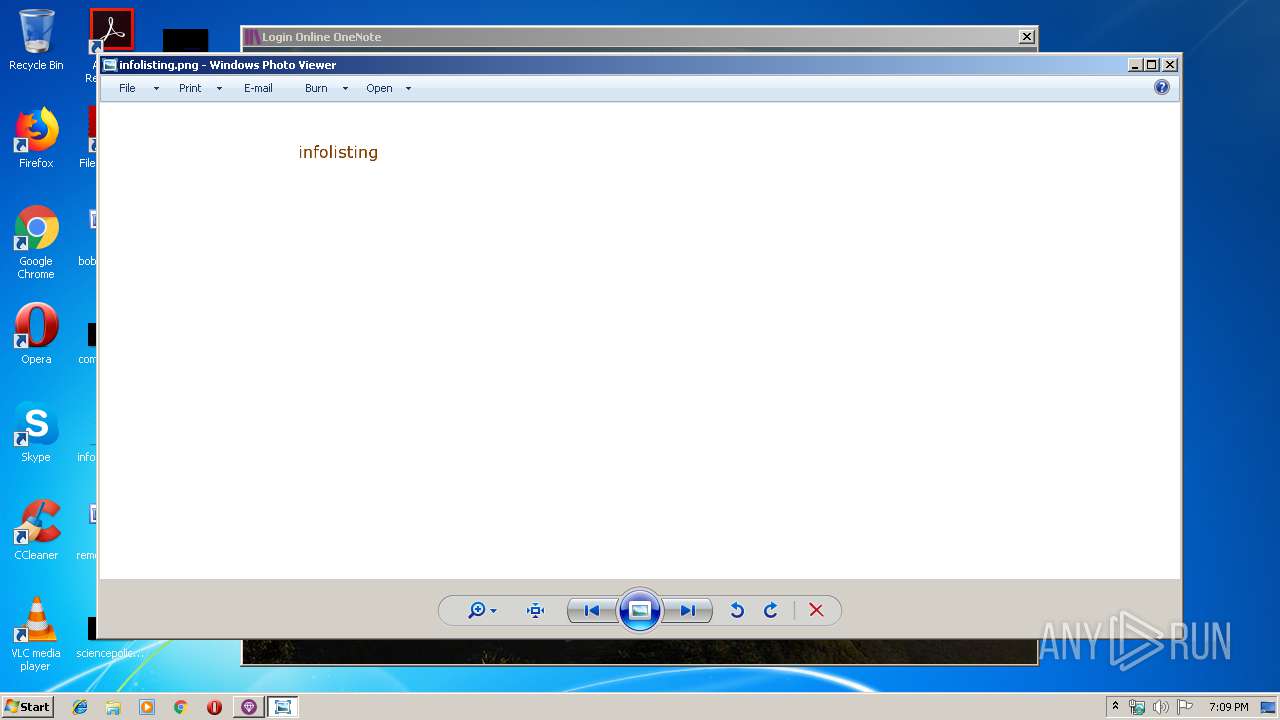This screenshot has height=720, width=1280.
Task: Expand the Print dropdown arrow
Action: [219, 88]
